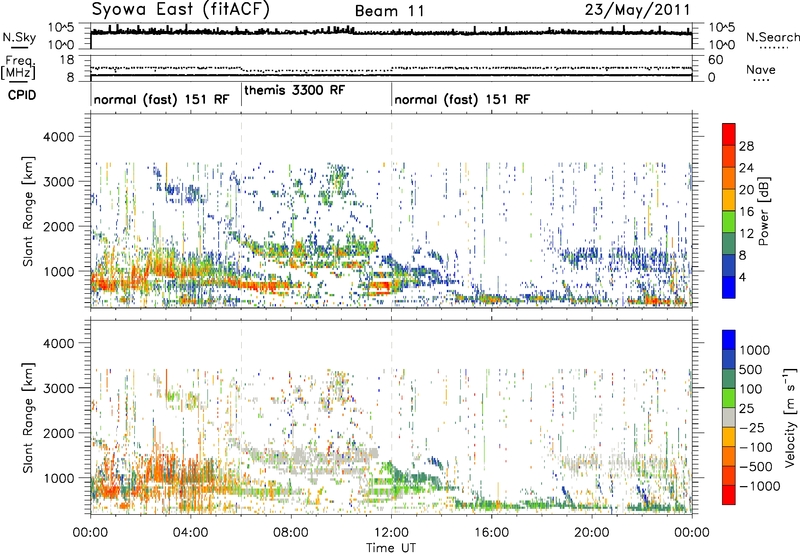
Task: Click the first 'normal (fast) 151 RF' label
Action: pos(161,99)
